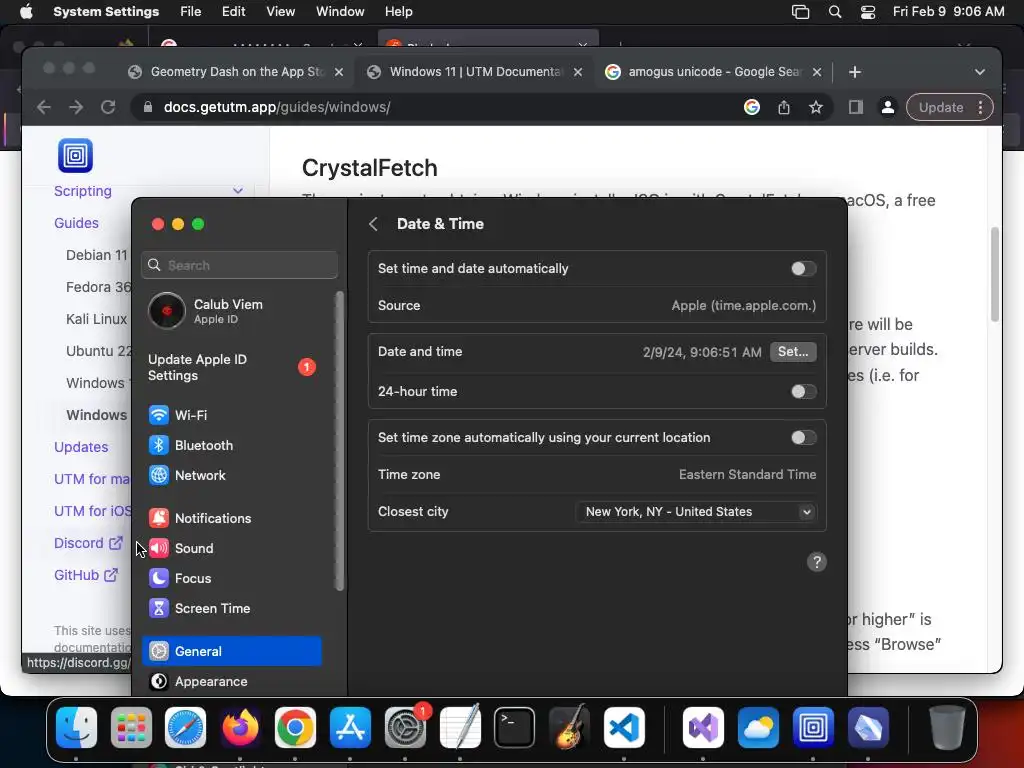This screenshot has width=1024, height=768.
Task: Open TextEdit from the Dock
Action: click(x=460, y=727)
